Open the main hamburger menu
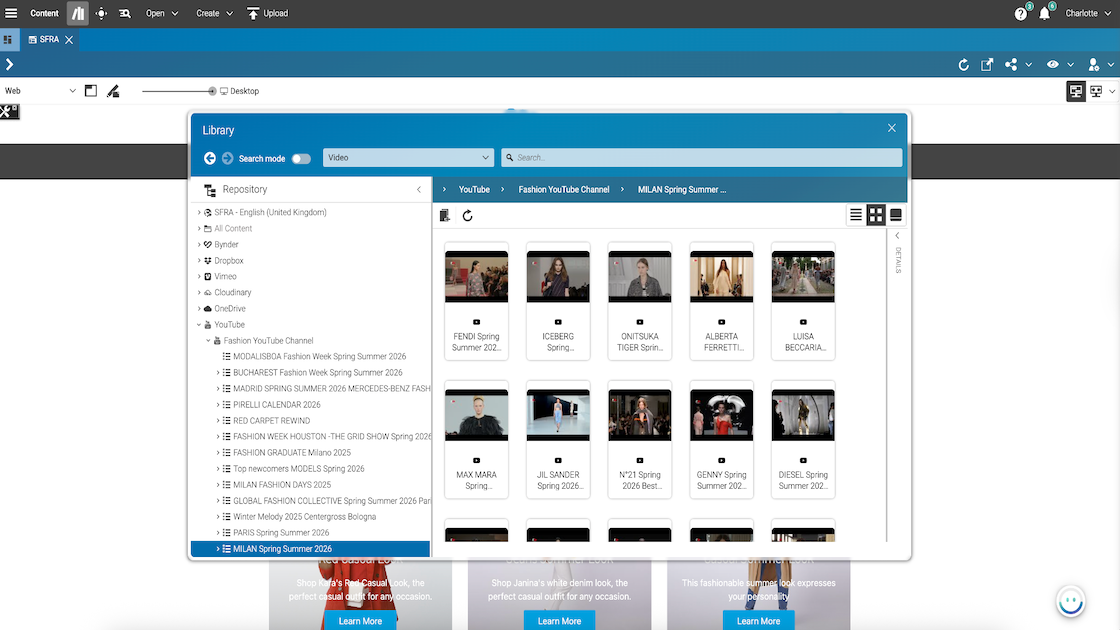This screenshot has height=630, width=1120. click(x=11, y=13)
